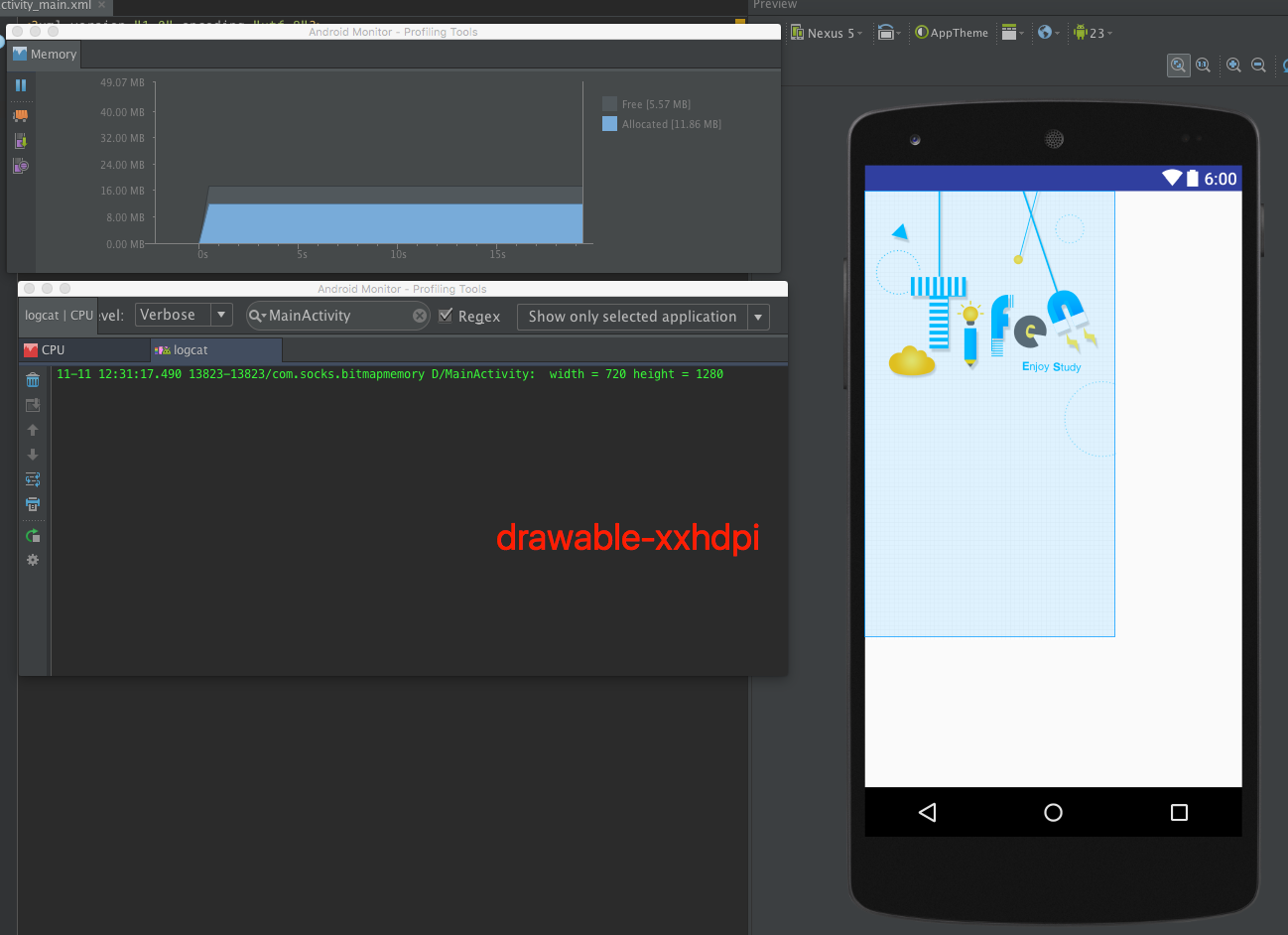This screenshot has height=935, width=1288.
Task: Restart logcat with the green arrow icon
Action: (33, 536)
